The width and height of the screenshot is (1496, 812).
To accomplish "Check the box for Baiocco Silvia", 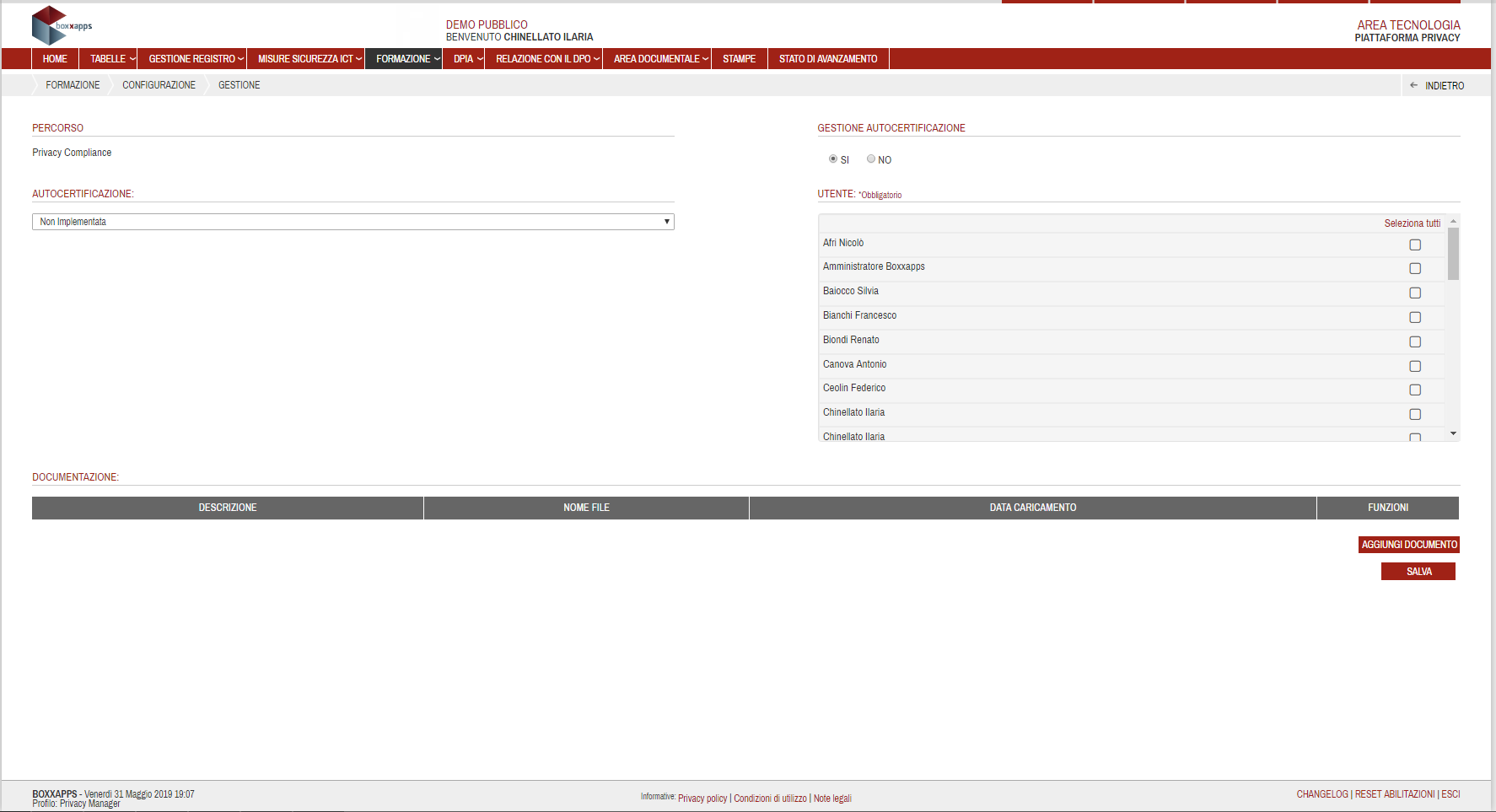I will coord(1415,293).
